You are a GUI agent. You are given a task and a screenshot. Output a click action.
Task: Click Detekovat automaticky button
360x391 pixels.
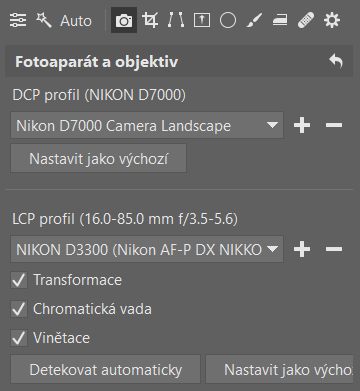pyautogui.click(x=105, y=370)
